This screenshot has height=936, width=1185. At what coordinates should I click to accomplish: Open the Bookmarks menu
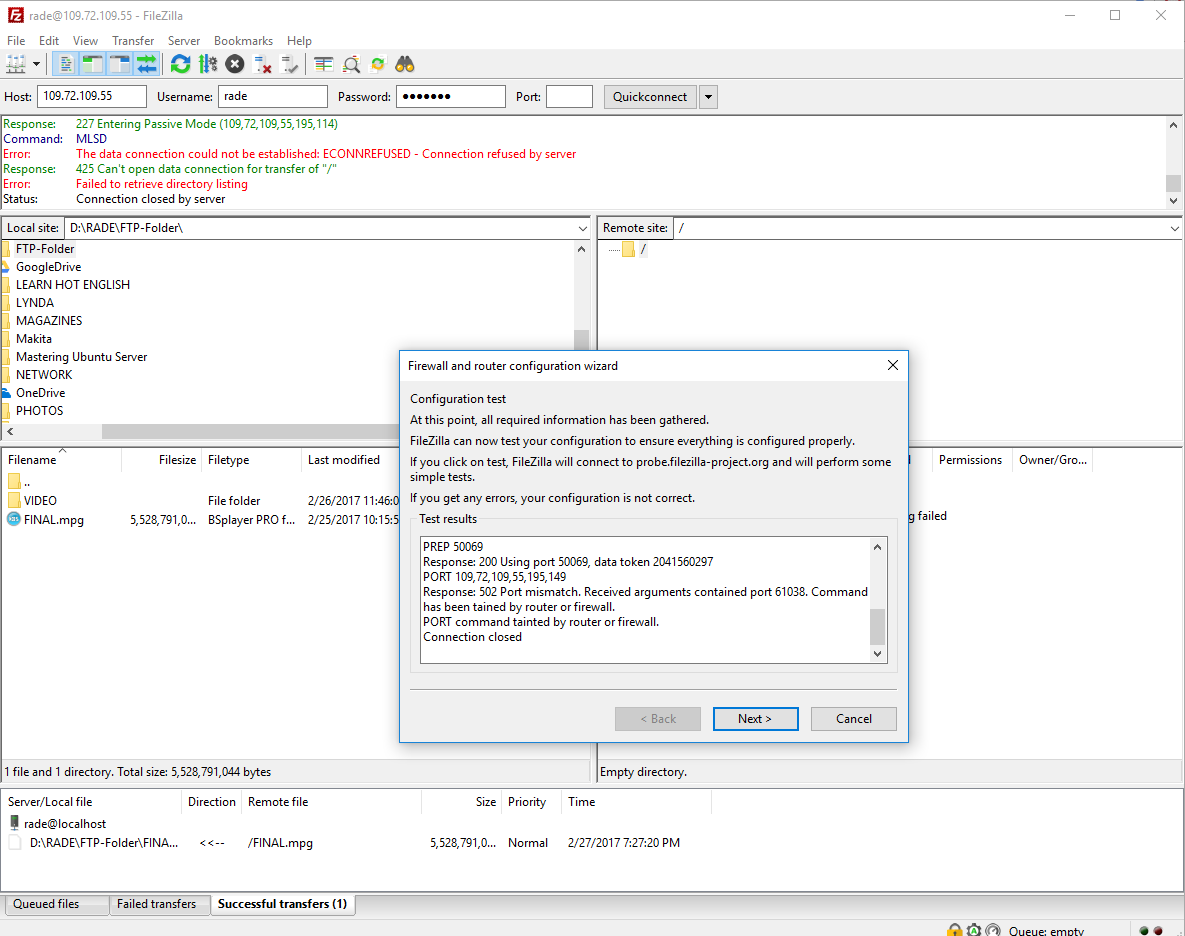tap(243, 41)
